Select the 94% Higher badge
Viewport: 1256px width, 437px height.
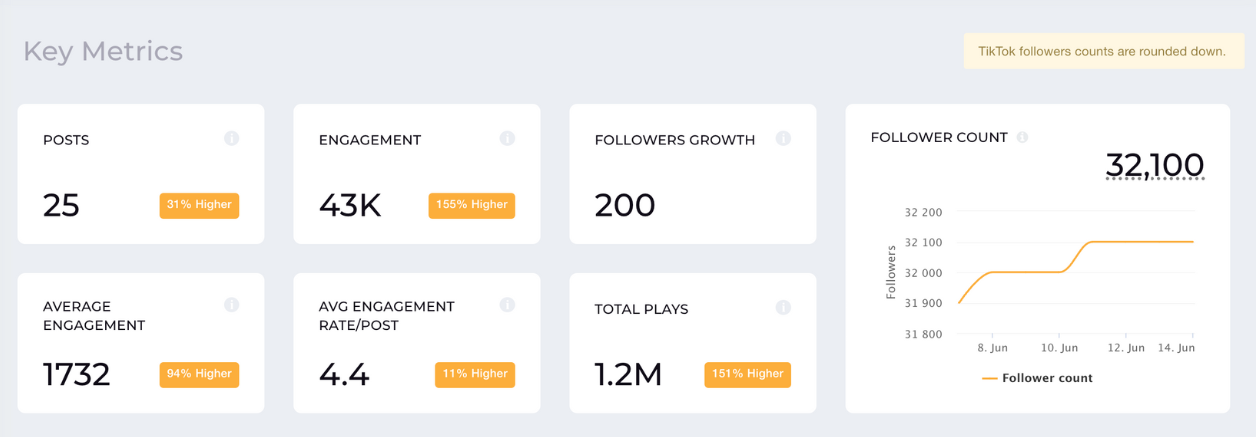[x=199, y=374]
